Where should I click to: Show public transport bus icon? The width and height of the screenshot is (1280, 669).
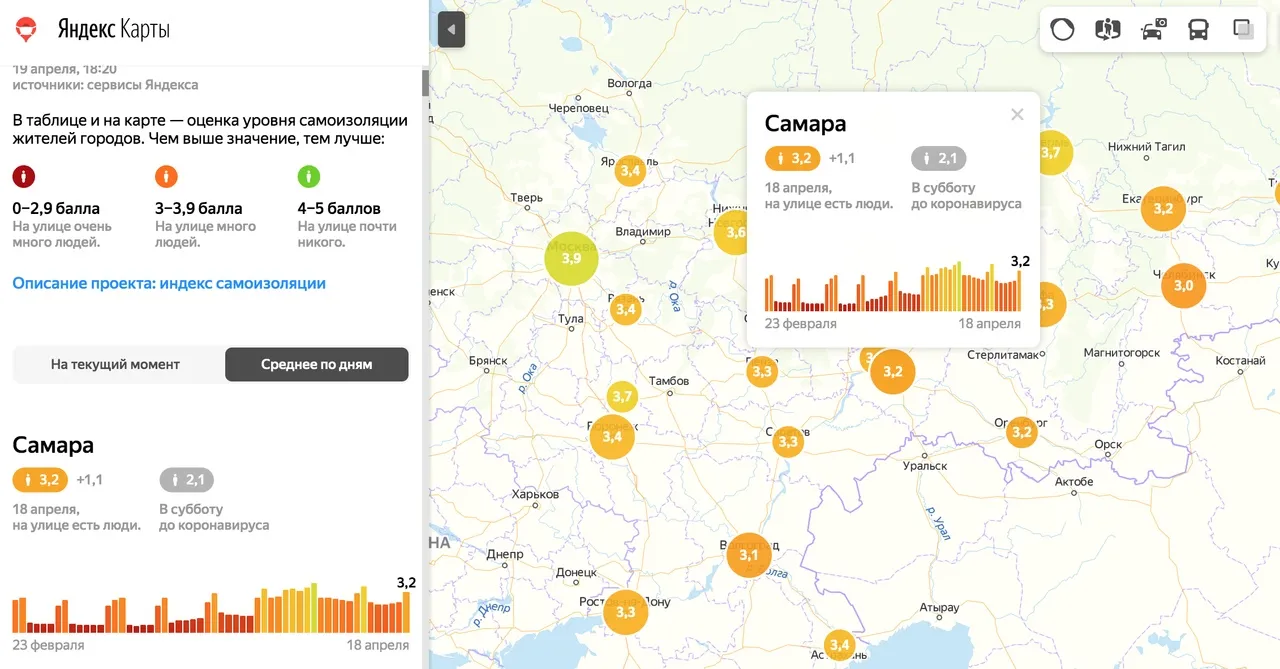tap(1198, 30)
